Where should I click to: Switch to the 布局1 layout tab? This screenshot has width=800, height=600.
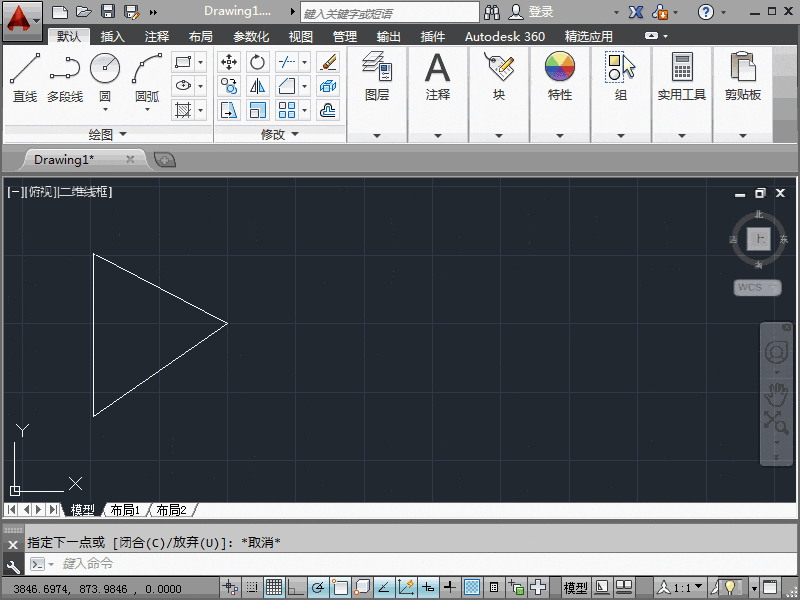coord(124,509)
